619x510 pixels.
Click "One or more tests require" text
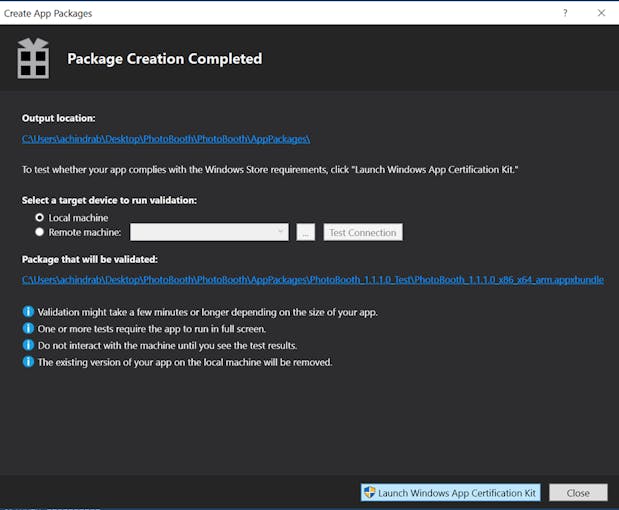click(x=152, y=329)
